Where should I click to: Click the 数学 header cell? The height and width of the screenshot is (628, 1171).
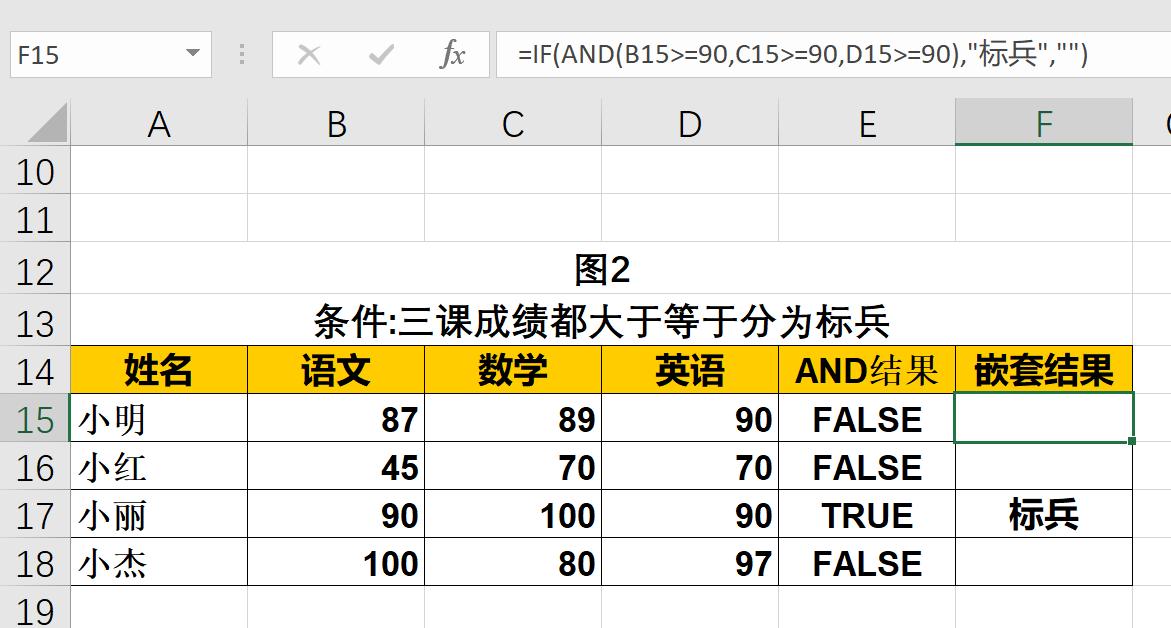pyautogui.click(x=513, y=370)
